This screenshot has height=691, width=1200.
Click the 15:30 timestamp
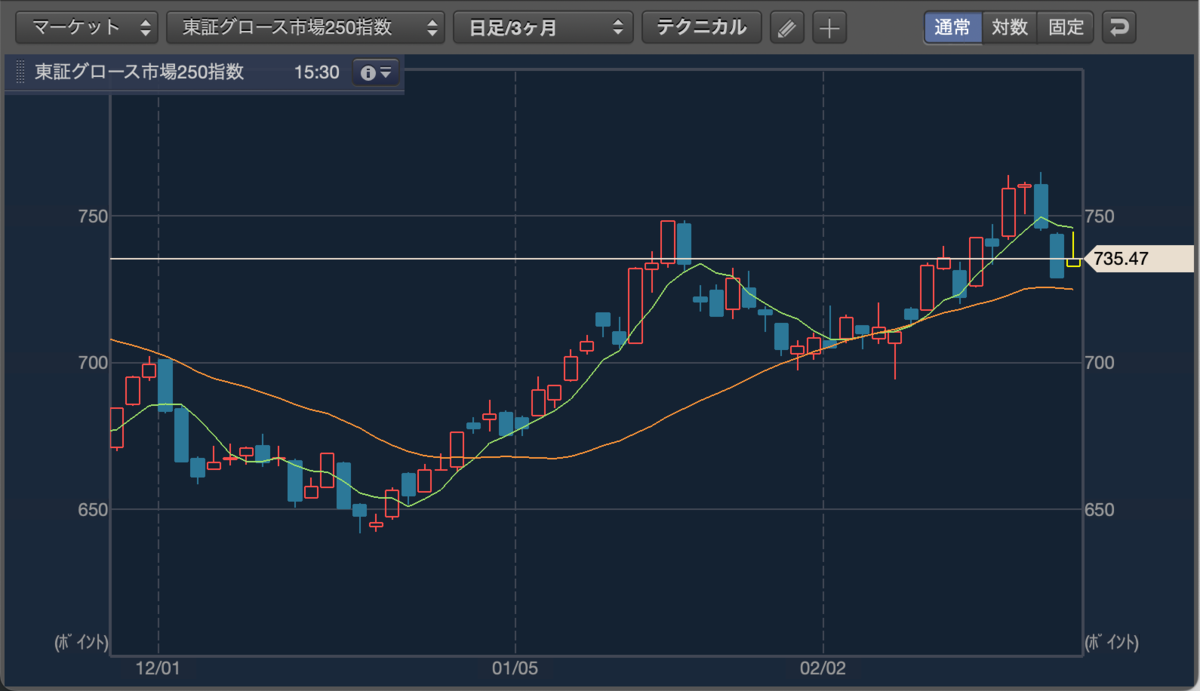pyautogui.click(x=315, y=73)
